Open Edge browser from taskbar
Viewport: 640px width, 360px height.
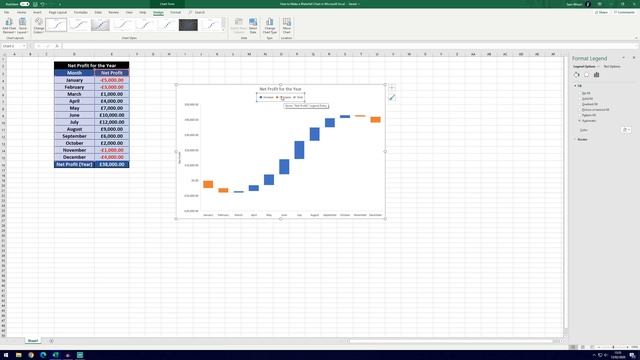(x=43, y=355)
